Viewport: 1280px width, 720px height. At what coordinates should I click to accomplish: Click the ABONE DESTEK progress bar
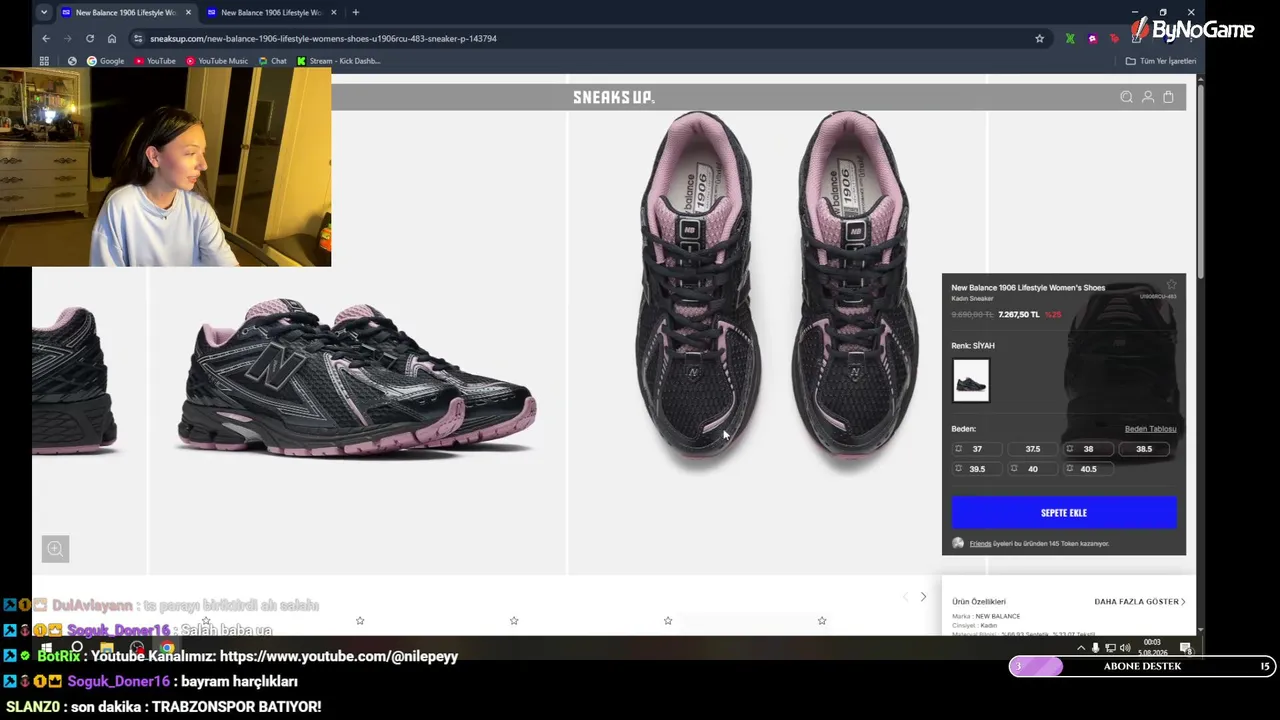[1142, 666]
